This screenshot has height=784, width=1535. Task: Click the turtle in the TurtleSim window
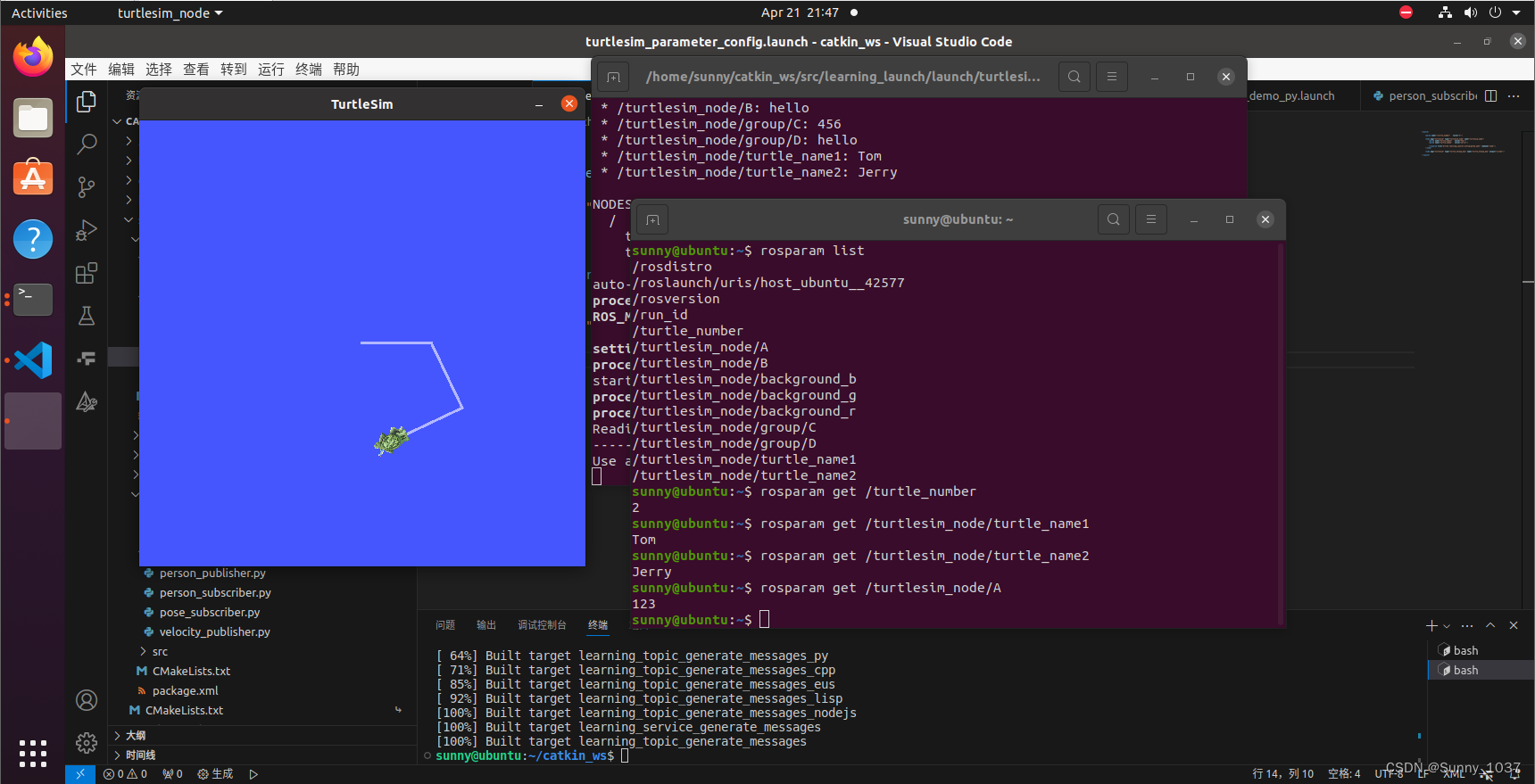coord(391,440)
